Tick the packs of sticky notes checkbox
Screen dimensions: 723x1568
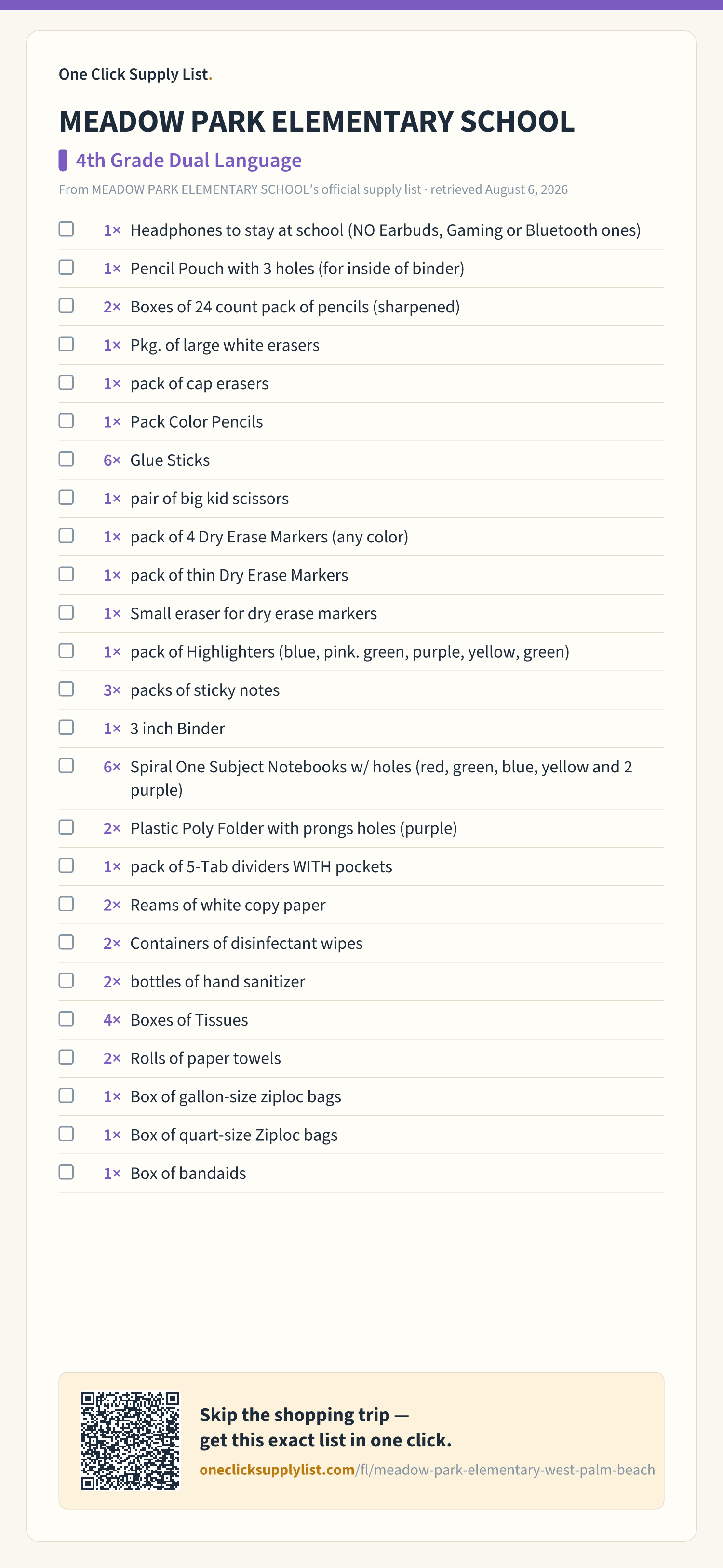coord(67,689)
